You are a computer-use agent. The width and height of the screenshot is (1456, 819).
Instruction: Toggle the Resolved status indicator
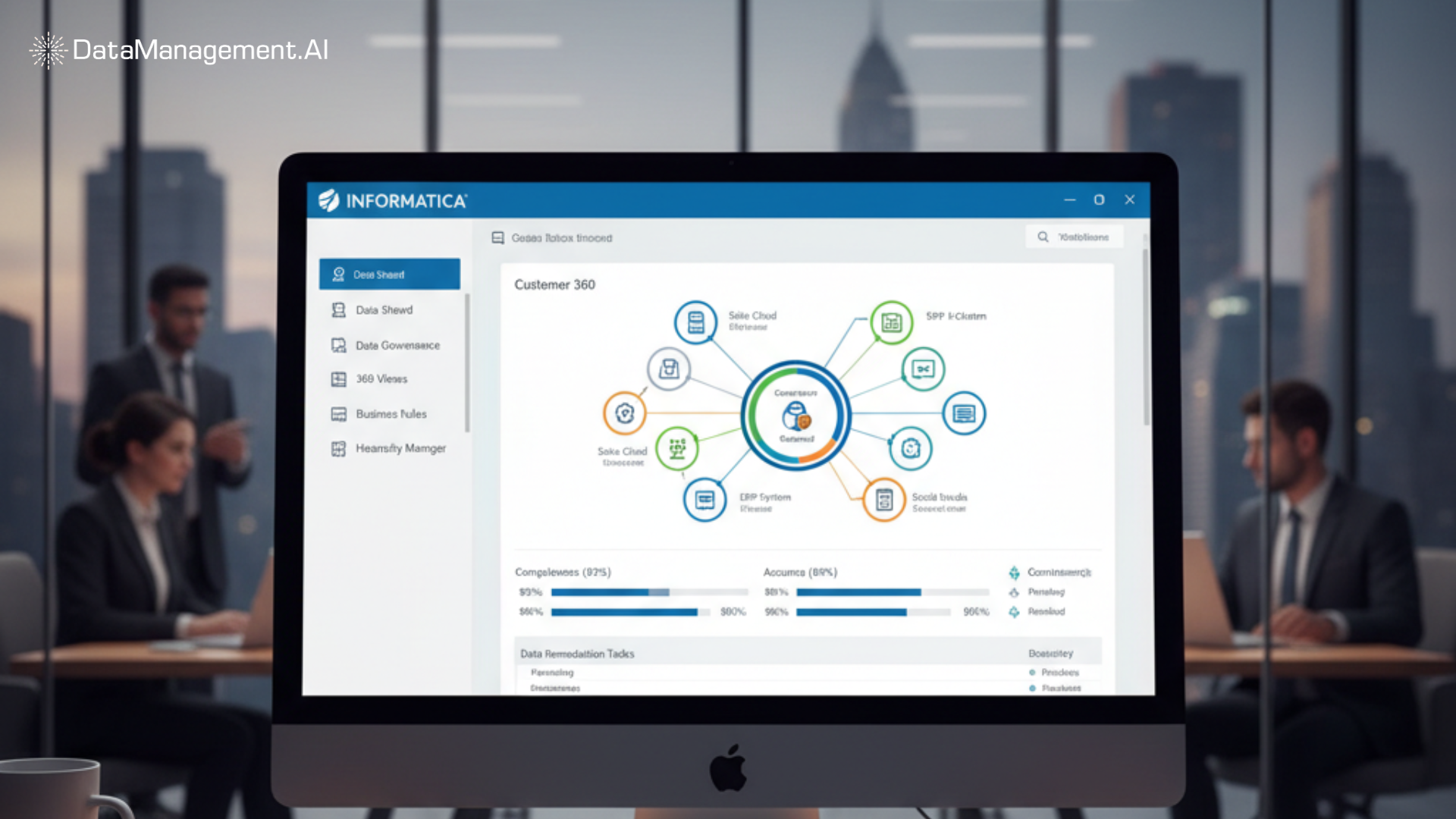pyautogui.click(x=1014, y=611)
